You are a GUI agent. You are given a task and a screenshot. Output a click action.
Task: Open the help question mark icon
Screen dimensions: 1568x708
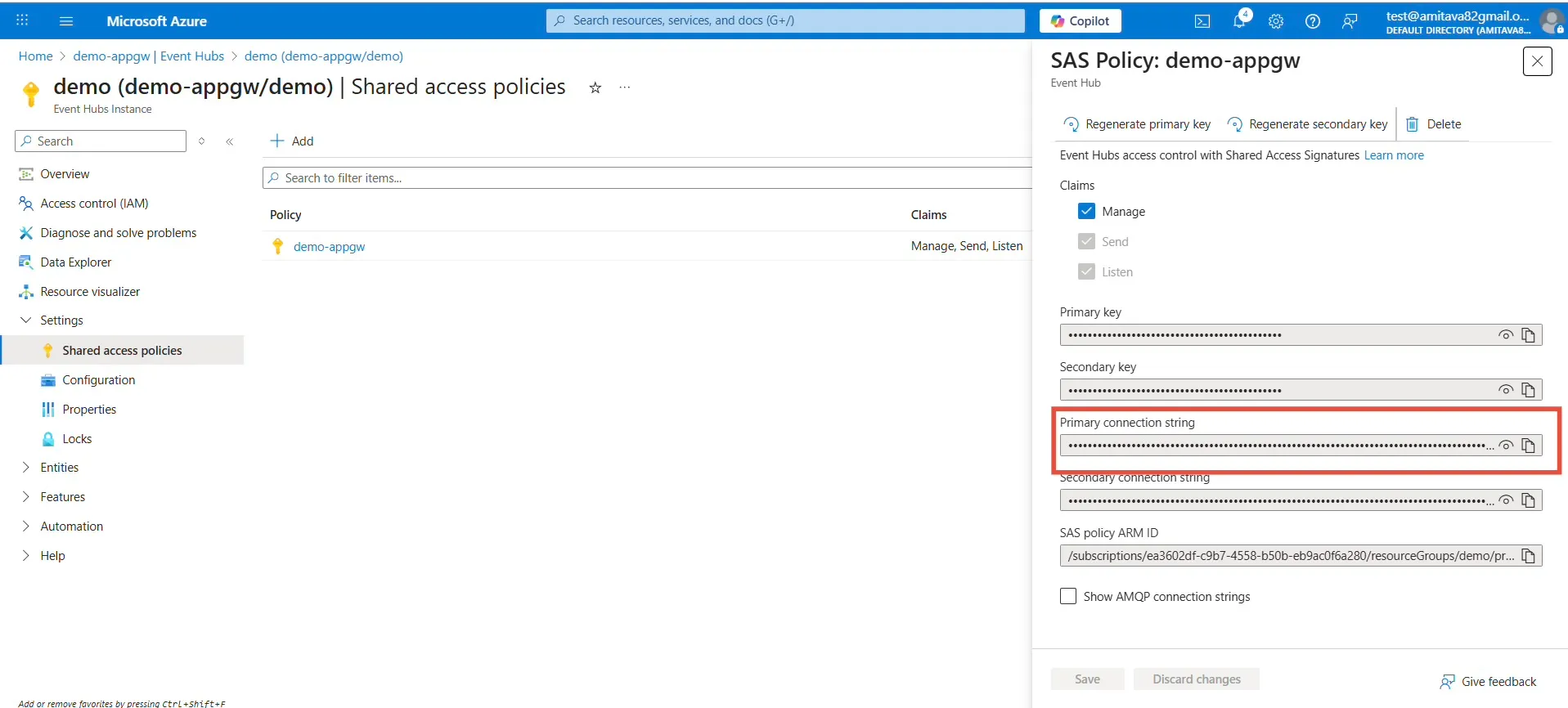coord(1313,21)
